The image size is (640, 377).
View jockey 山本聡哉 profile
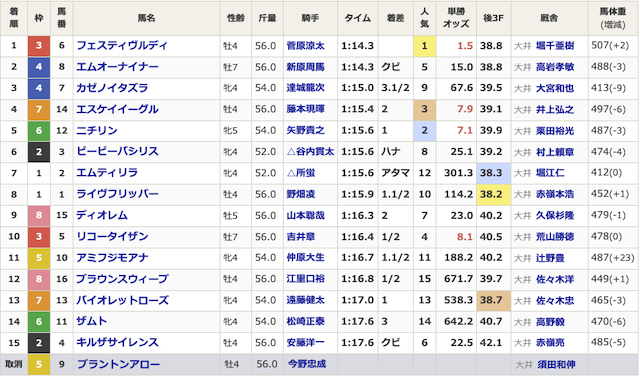(305, 215)
